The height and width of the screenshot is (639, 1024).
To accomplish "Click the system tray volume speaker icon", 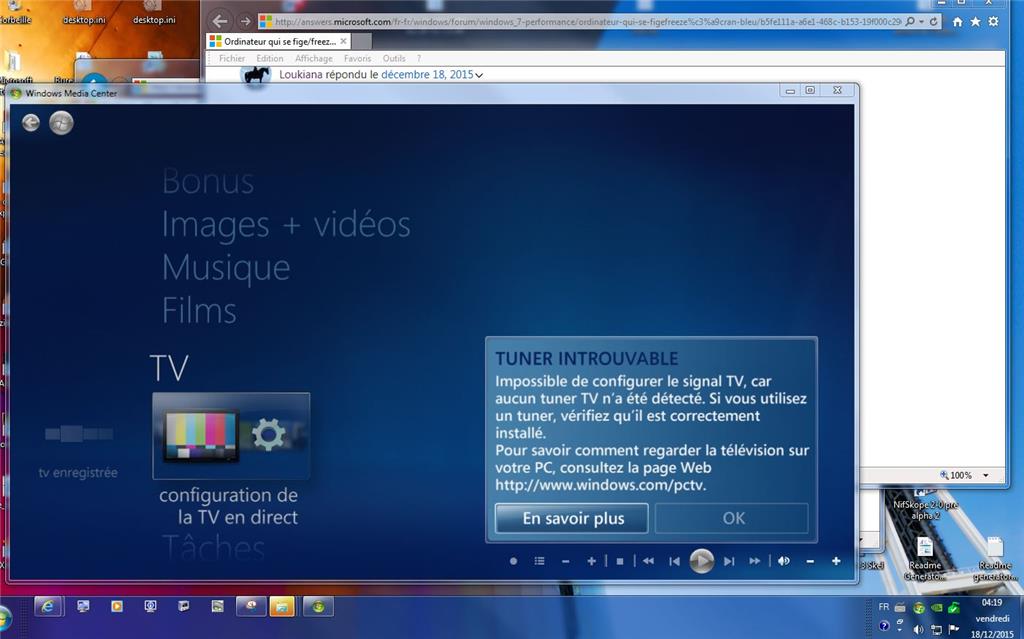I will click(x=918, y=630).
